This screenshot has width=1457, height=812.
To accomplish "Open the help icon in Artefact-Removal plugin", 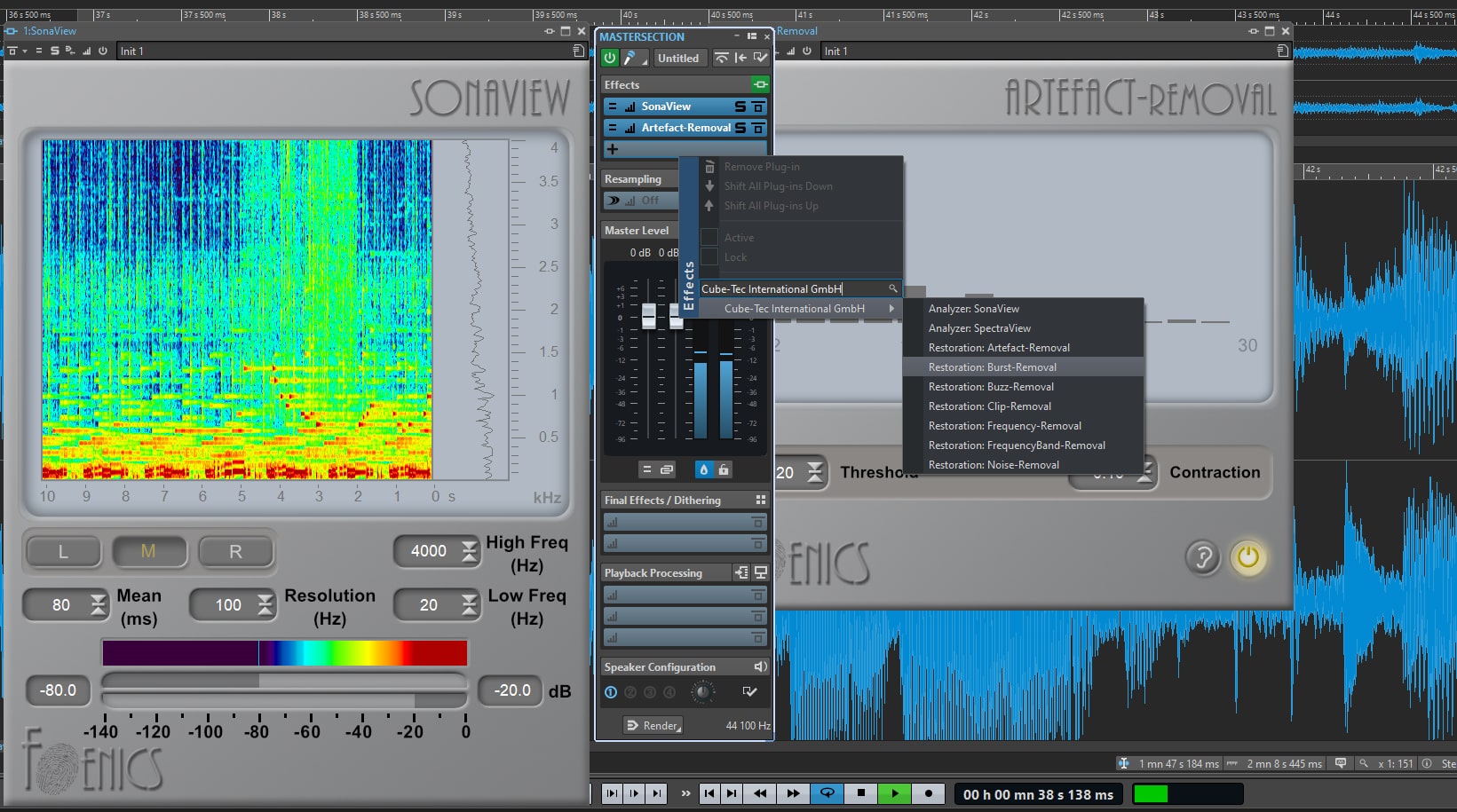I will click(x=1202, y=558).
